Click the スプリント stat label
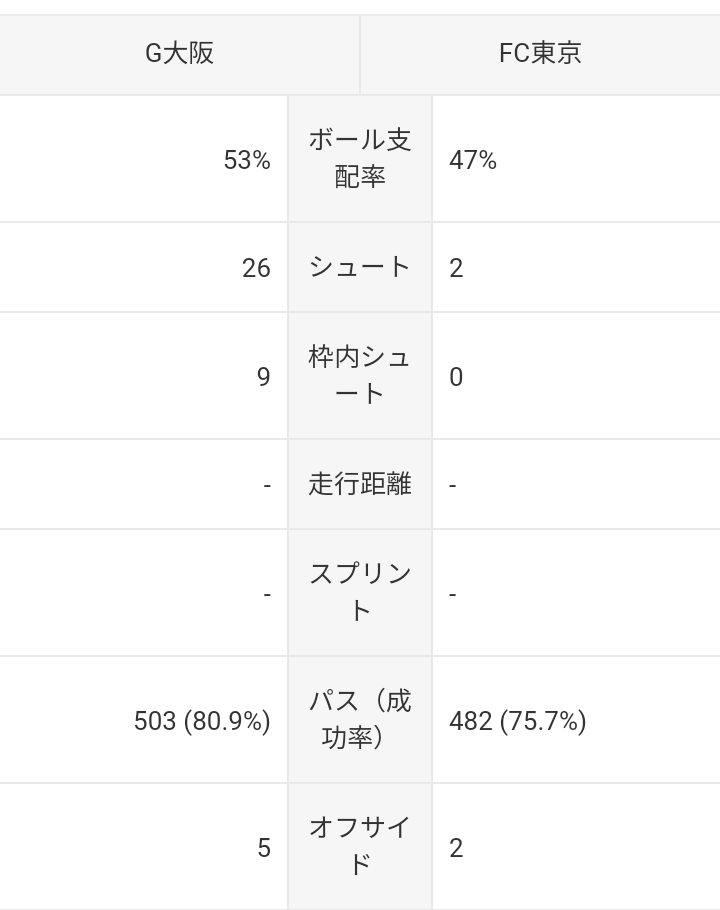This screenshot has height=910, width=720. pos(360,592)
